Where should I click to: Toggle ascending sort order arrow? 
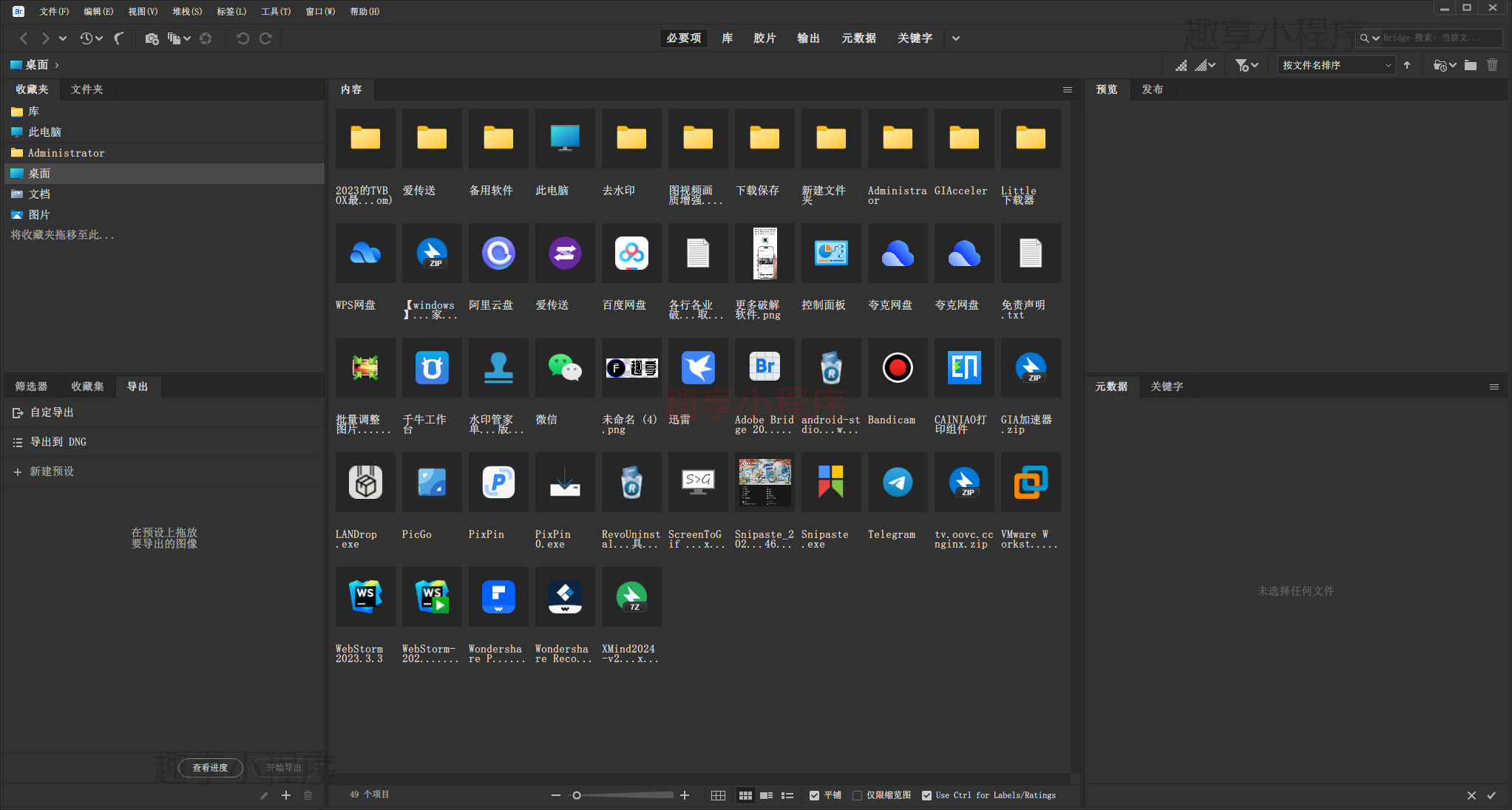(x=1407, y=65)
